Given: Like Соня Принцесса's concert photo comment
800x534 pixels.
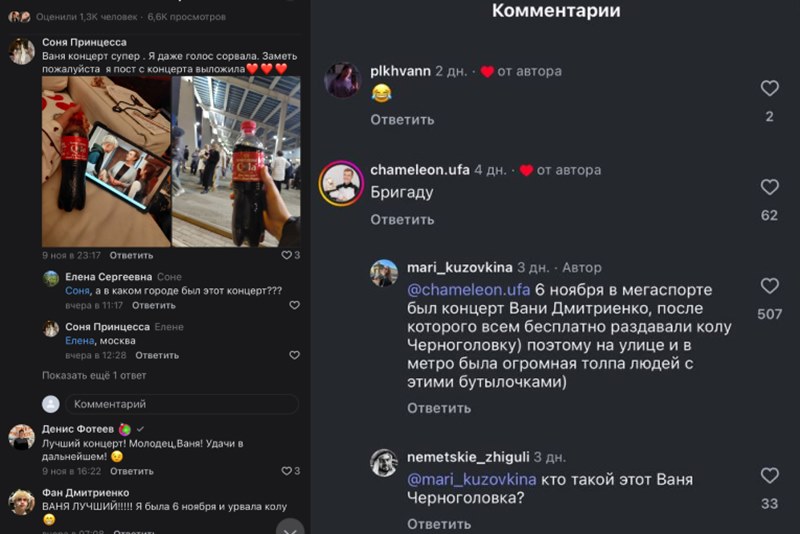Looking at the screenshot, I should point(286,255).
